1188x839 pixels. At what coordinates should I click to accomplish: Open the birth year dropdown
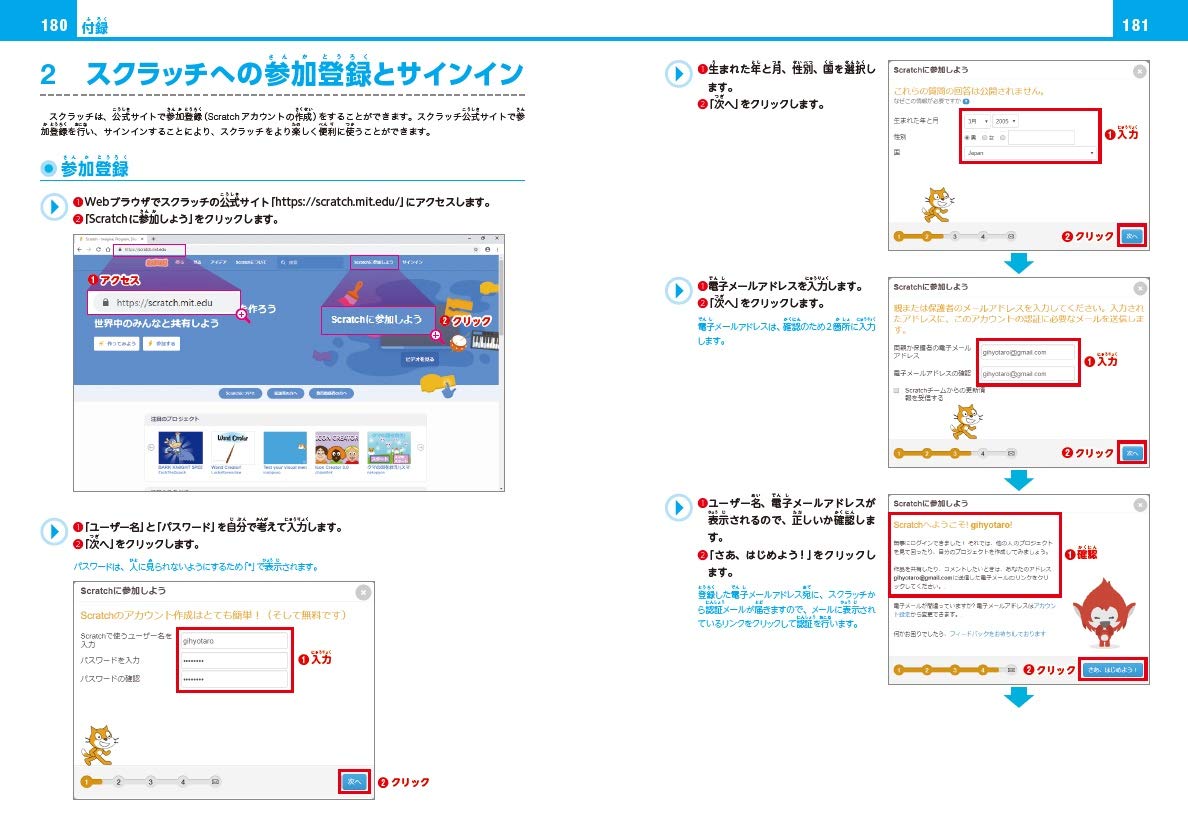pos(1005,121)
